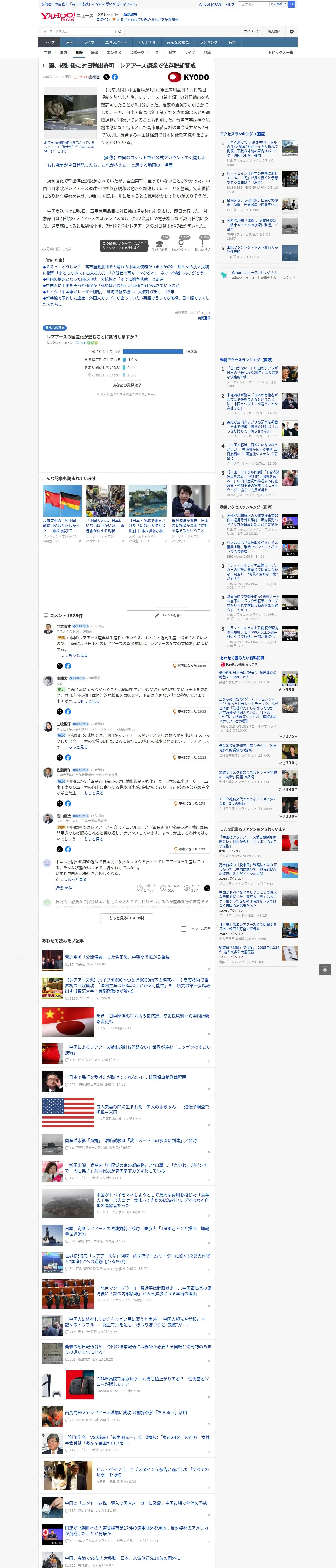Share 門倉貴史 comment on Facebook
The width and height of the screenshot is (336, 1568).
coord(68,665)
